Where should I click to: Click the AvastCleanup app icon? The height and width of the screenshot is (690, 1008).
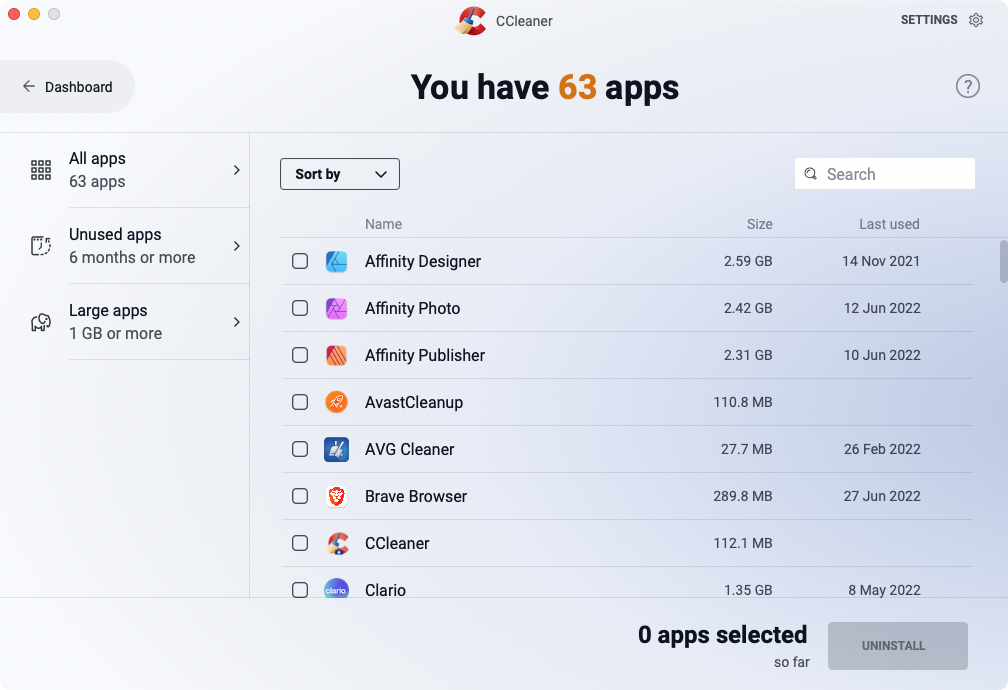(336, 402)
